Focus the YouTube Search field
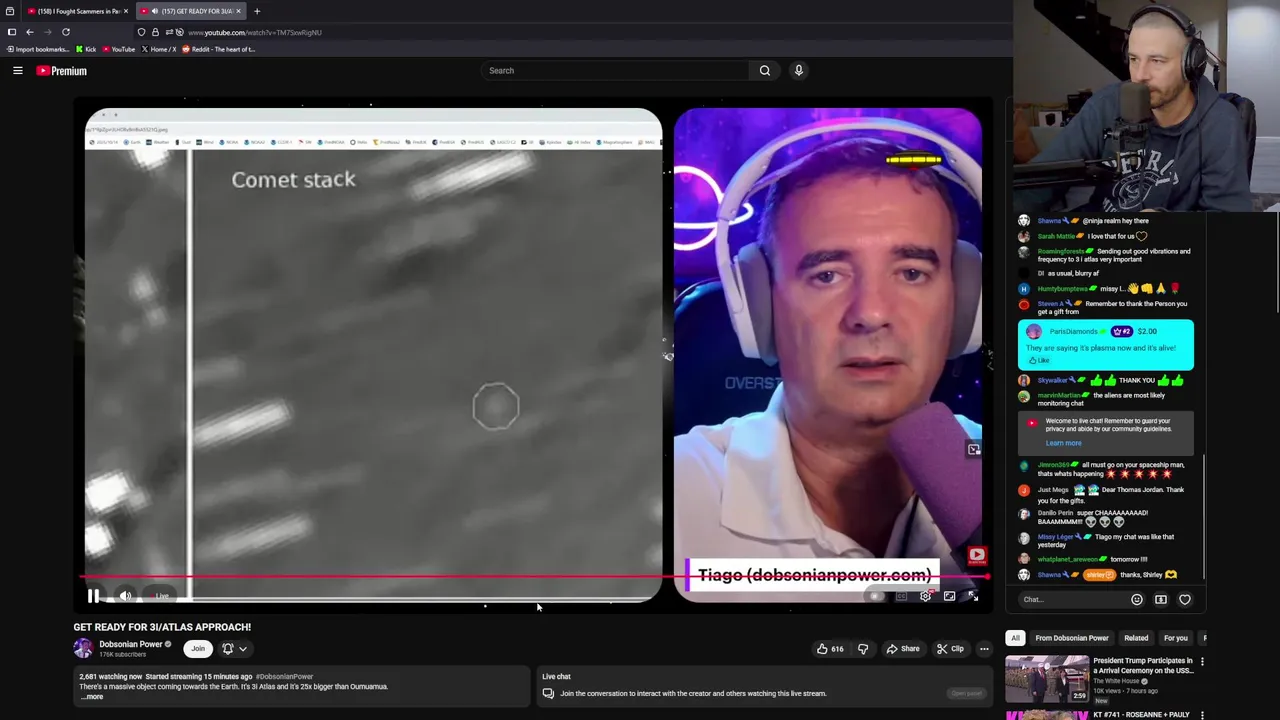Image resolution: width=1280 pixels, height=720 pixels. coord(615,71)
